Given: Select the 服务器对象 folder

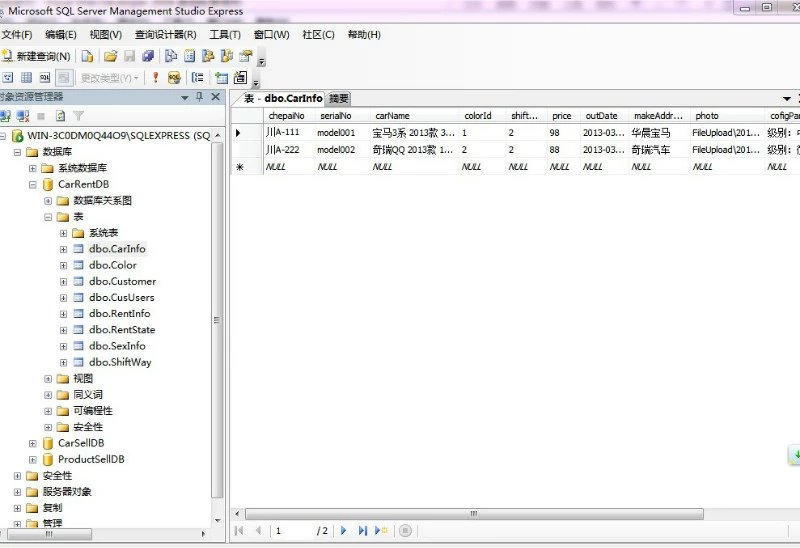Looking at the screenshot, I should (67, 492).
